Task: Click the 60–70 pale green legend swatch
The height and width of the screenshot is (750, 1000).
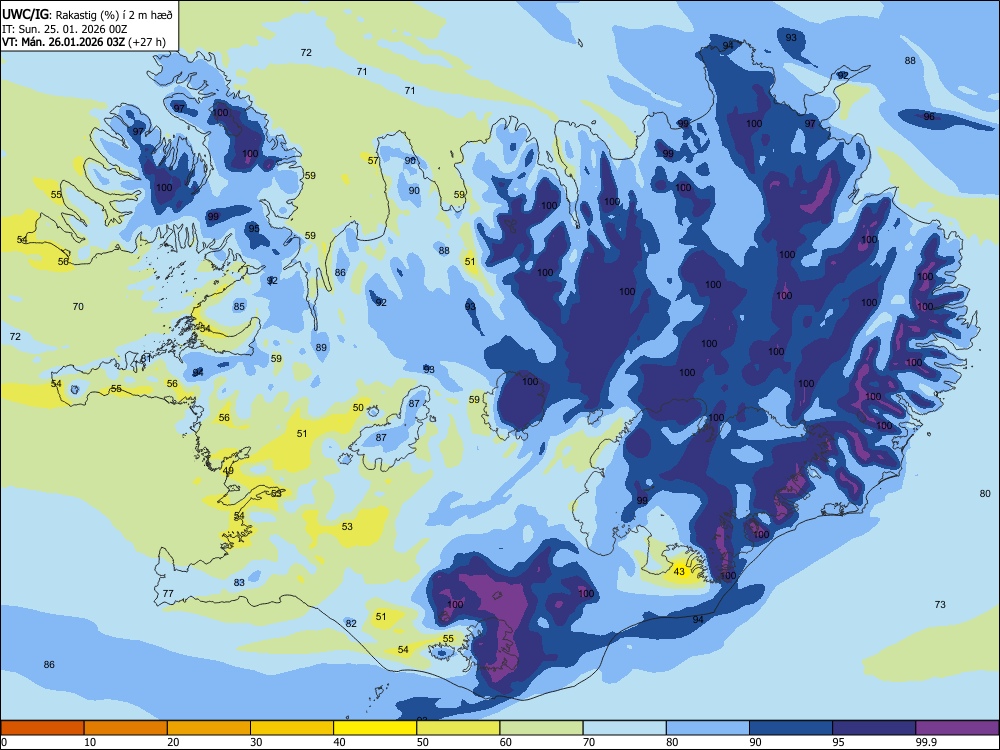Action: [541, 728]
